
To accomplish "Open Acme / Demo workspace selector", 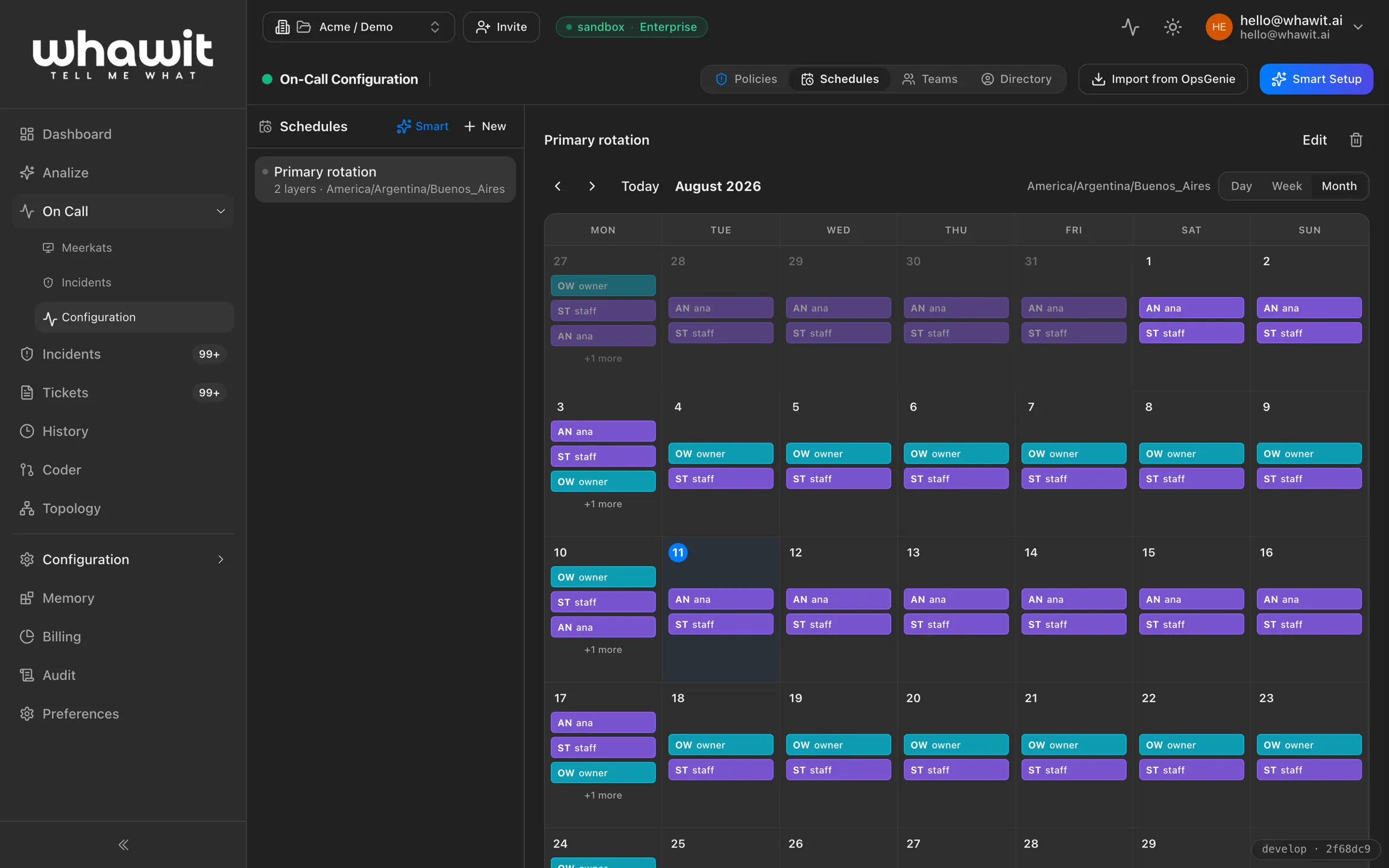I will [x=359, y=27].
